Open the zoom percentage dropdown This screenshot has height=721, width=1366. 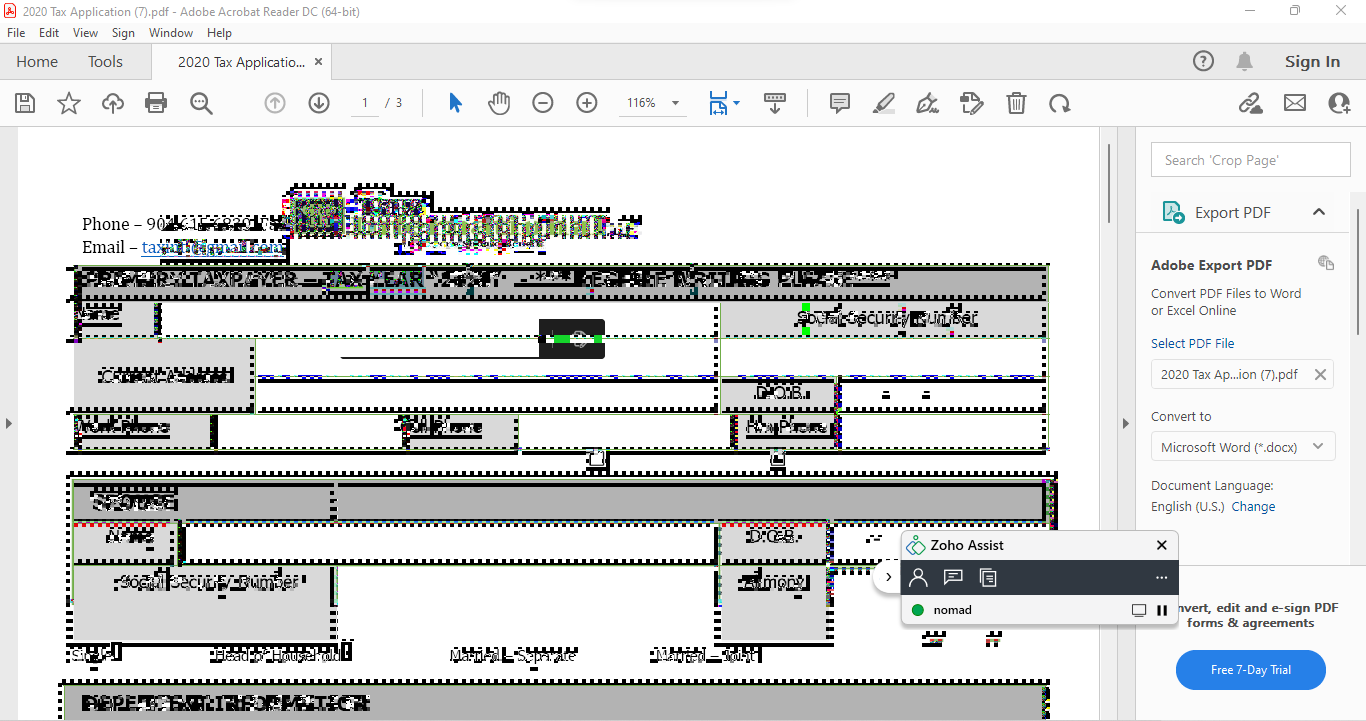tap(675, 103)
